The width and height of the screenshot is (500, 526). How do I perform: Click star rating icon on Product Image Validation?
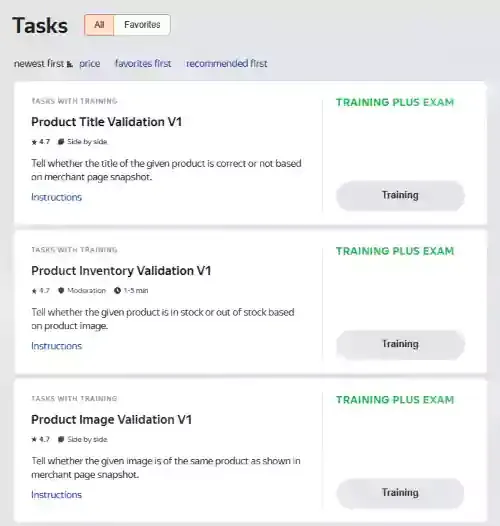34,439
